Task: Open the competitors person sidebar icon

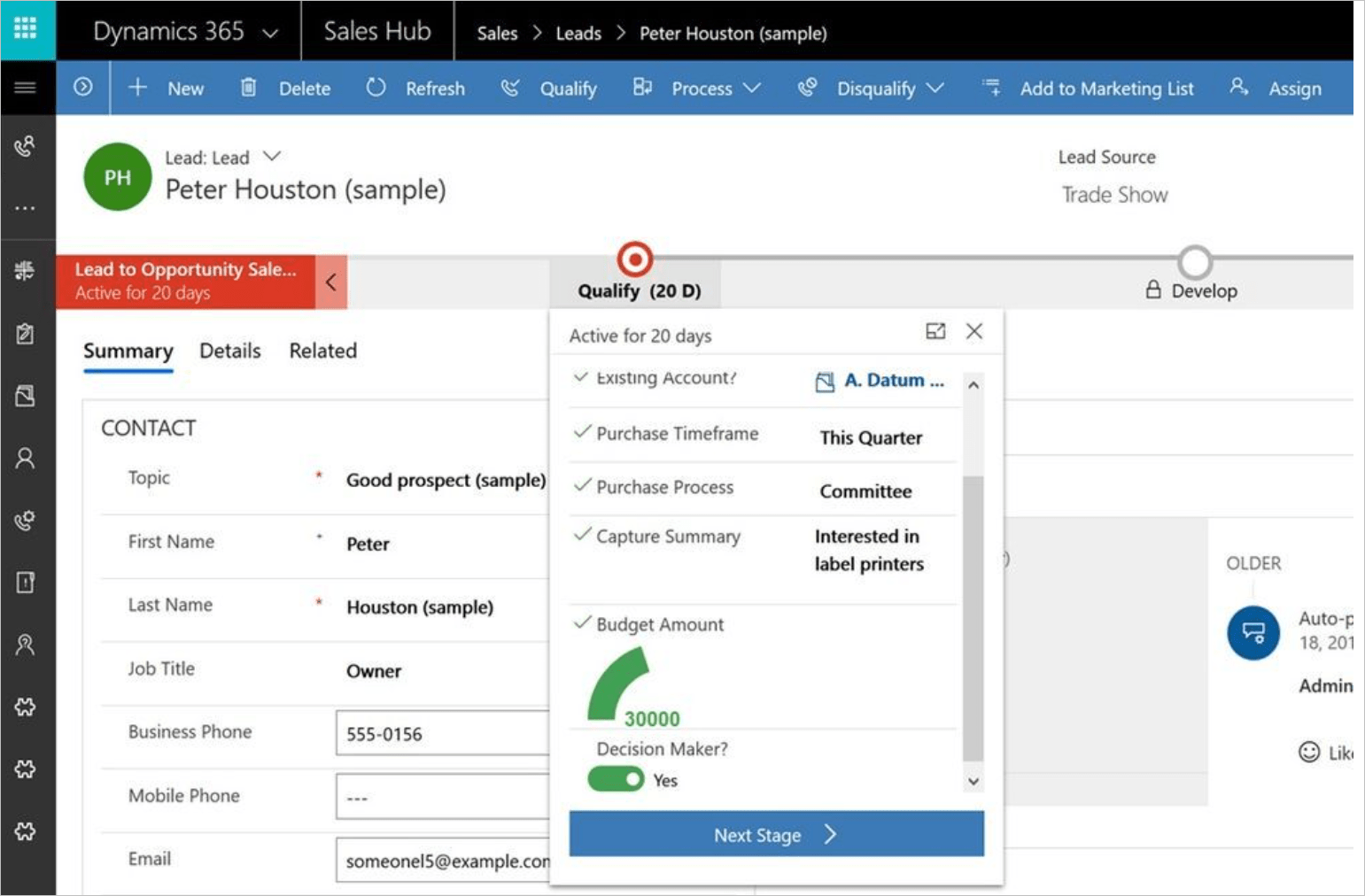Action: [26, 645]
